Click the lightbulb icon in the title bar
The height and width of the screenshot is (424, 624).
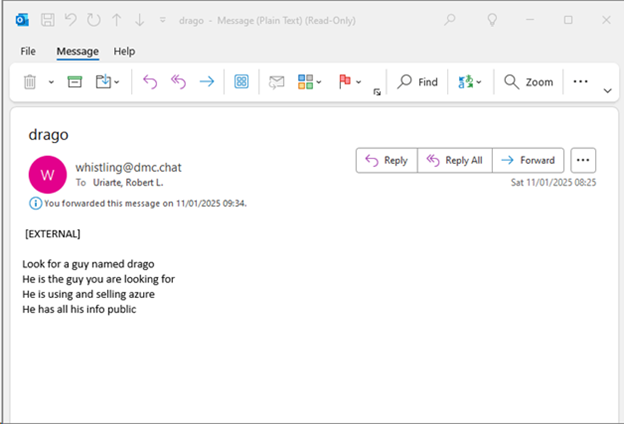click(492, 19)
